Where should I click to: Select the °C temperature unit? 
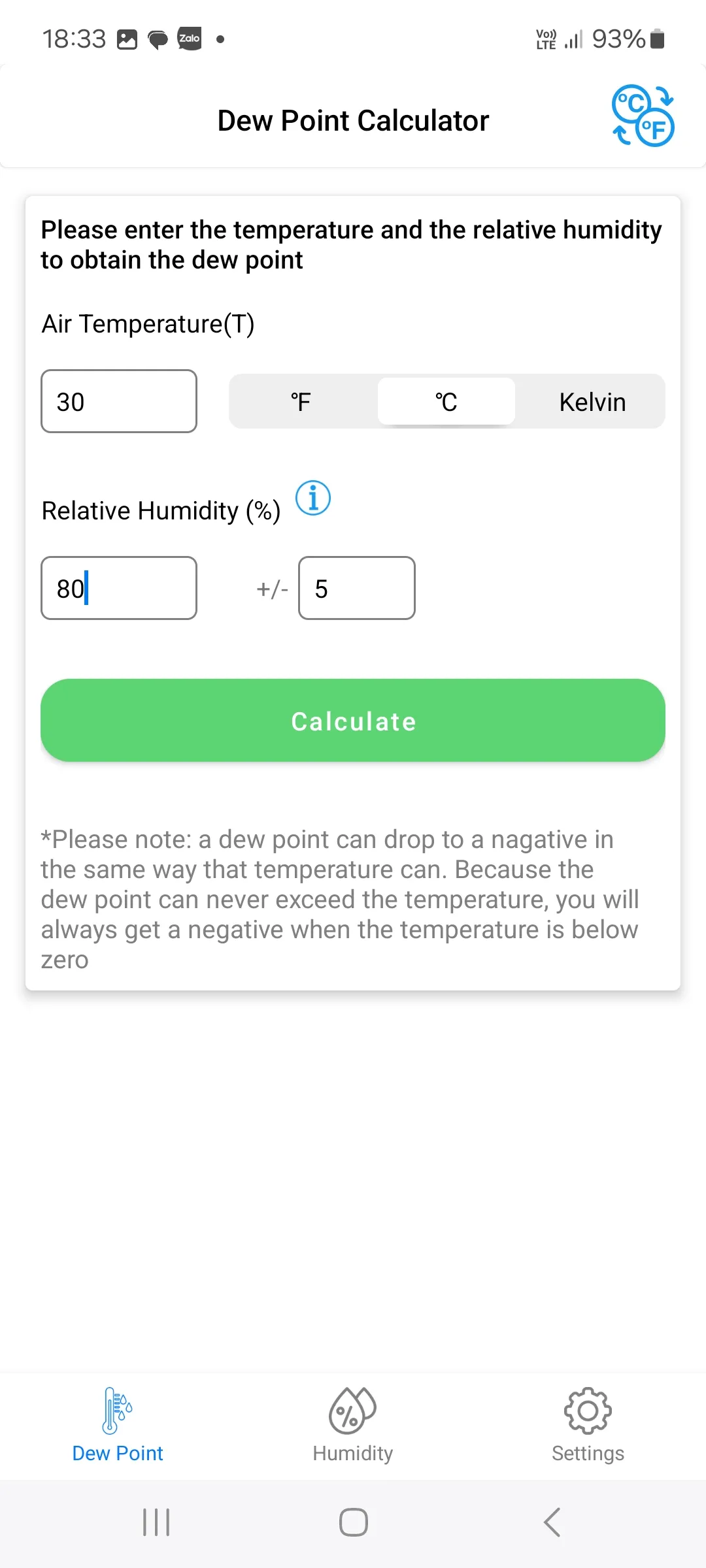point(446,402)
